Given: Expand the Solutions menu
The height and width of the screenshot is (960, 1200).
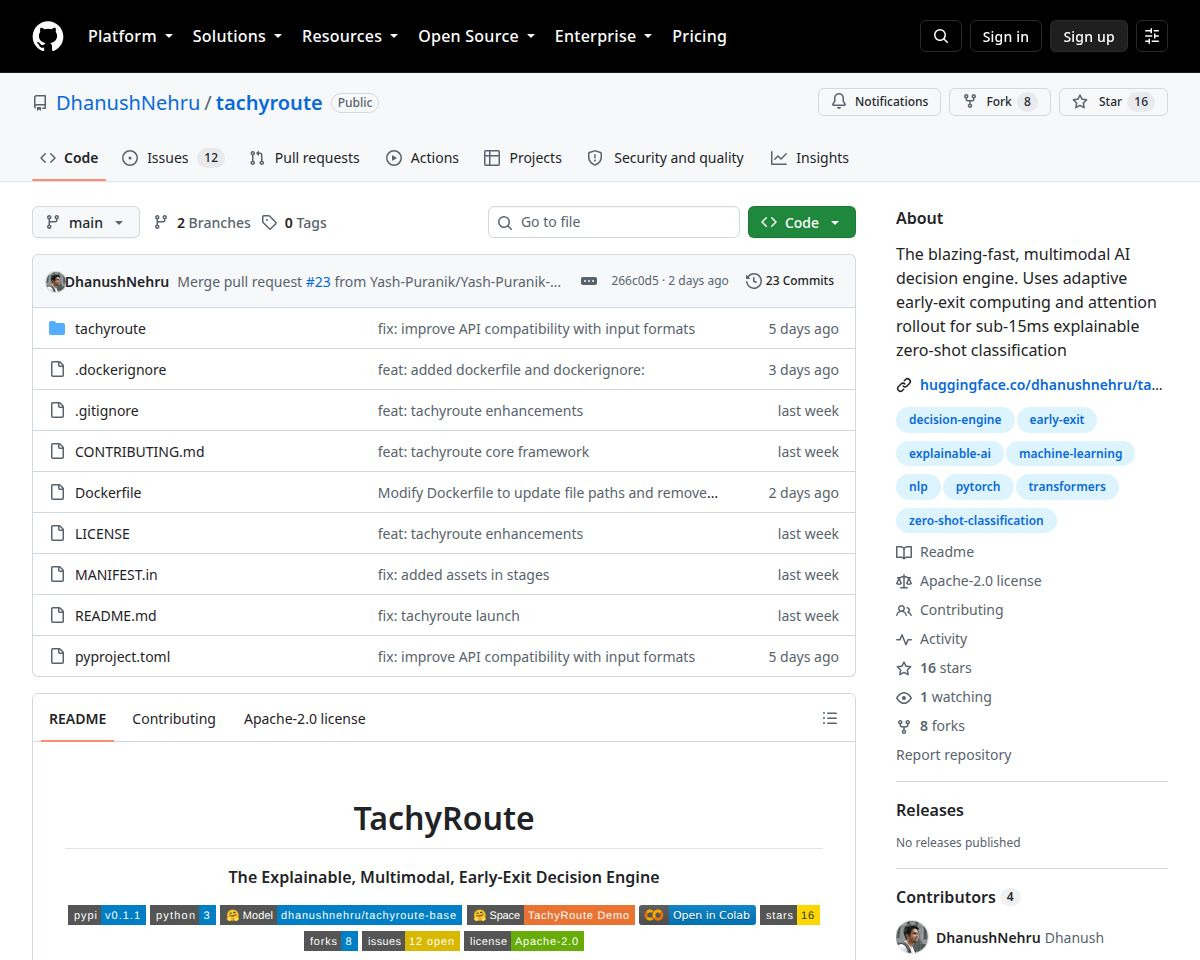Looking at the screenshot, I should coord(237,36).
